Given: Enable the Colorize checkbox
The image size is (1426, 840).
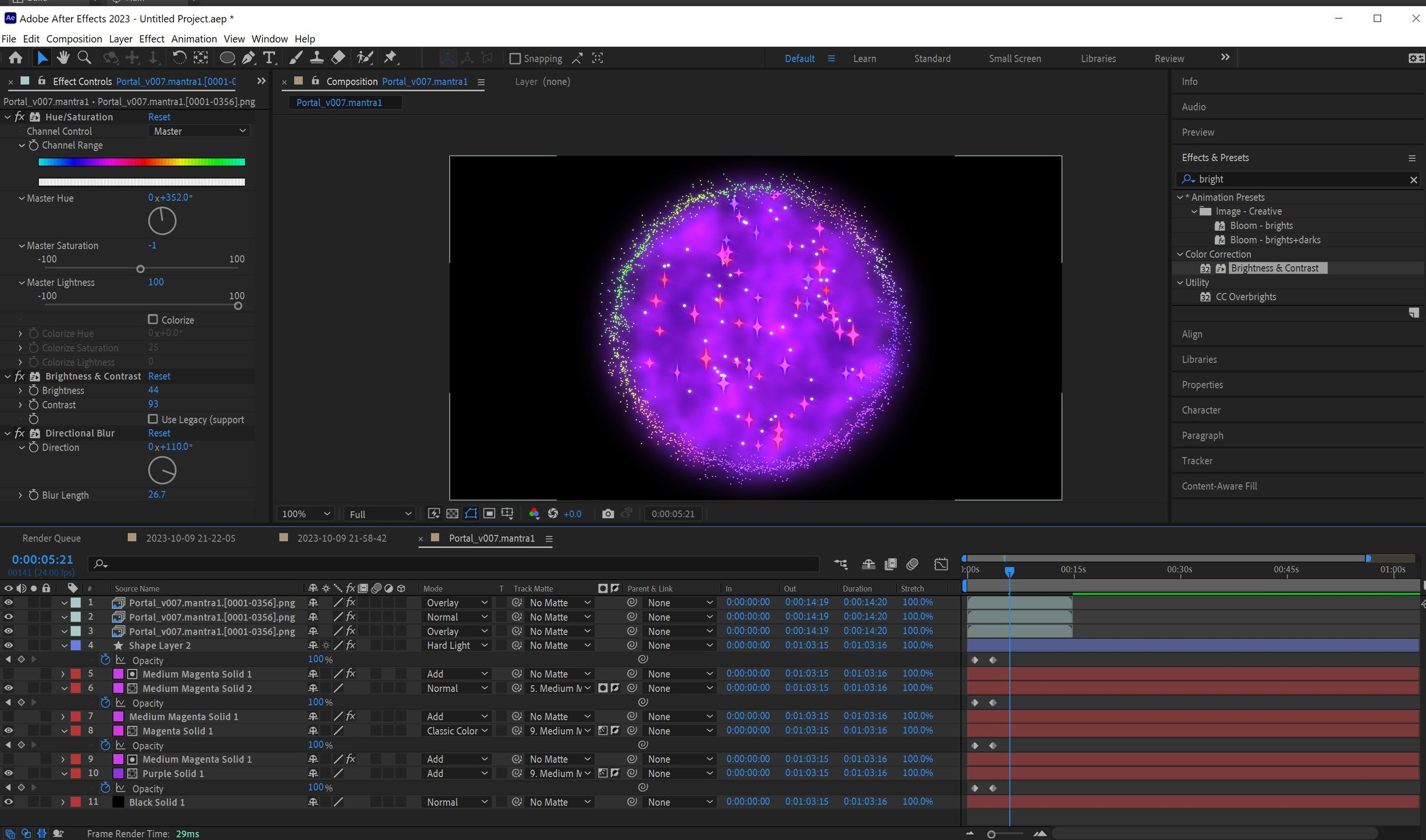Looking at the screenshot, I should click(153, 320).
